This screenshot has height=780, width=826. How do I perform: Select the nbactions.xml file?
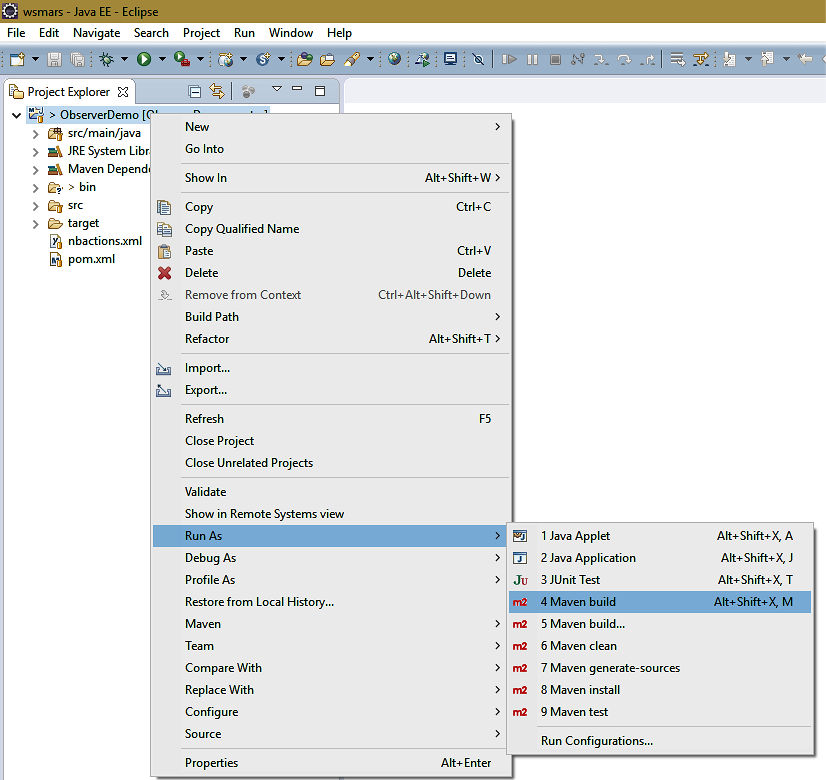pos(104,241)
